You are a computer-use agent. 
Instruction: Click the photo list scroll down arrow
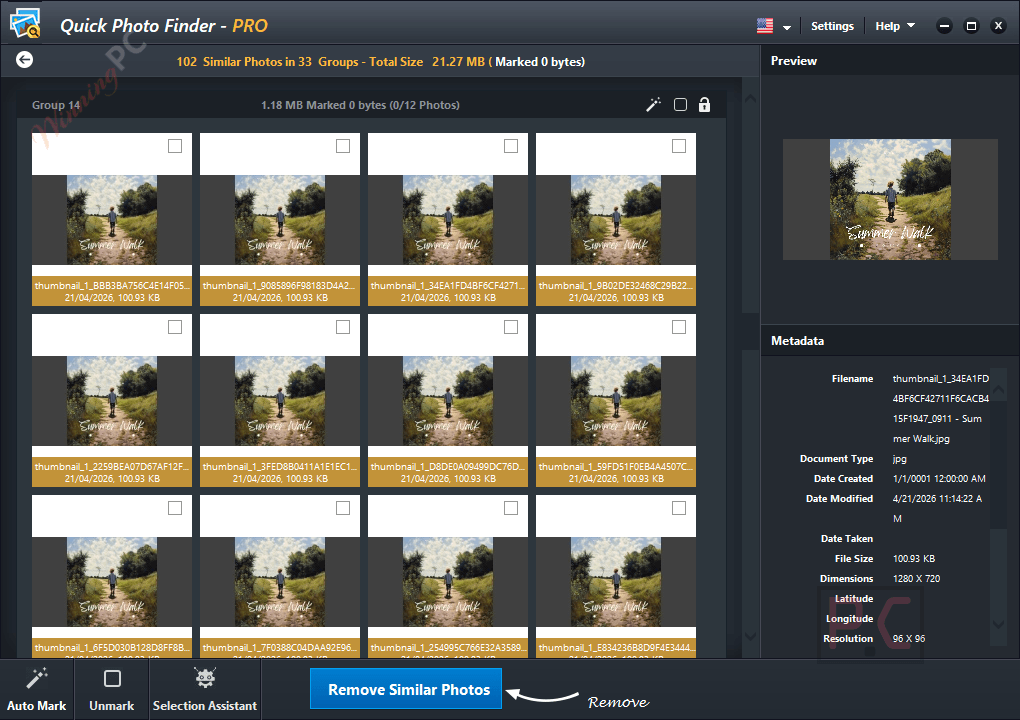[x=750, y=635]
